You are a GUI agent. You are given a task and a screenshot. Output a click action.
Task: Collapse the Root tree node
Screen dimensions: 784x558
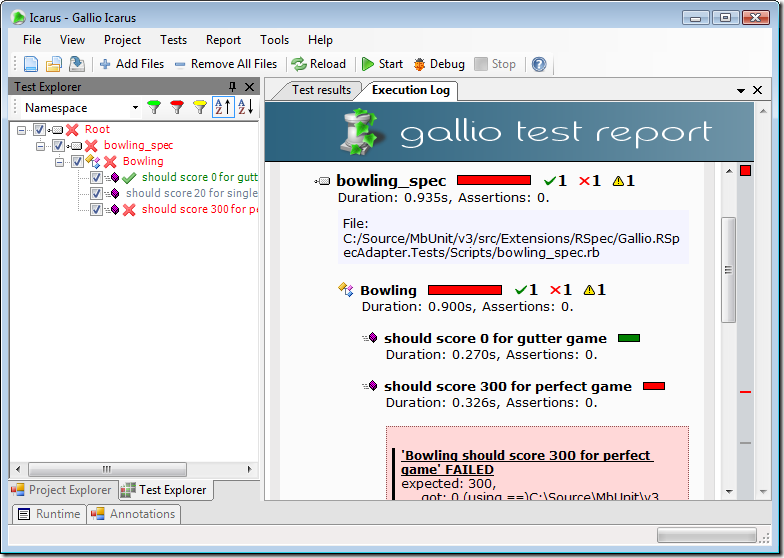point(21,130)
